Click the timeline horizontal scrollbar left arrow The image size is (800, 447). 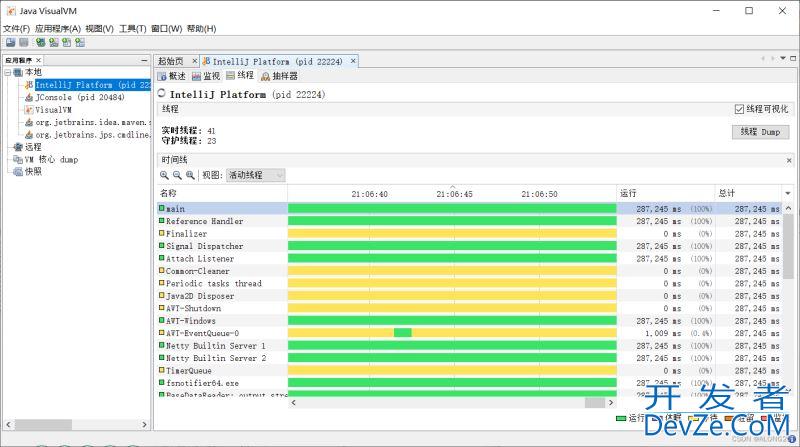point(293,403)
